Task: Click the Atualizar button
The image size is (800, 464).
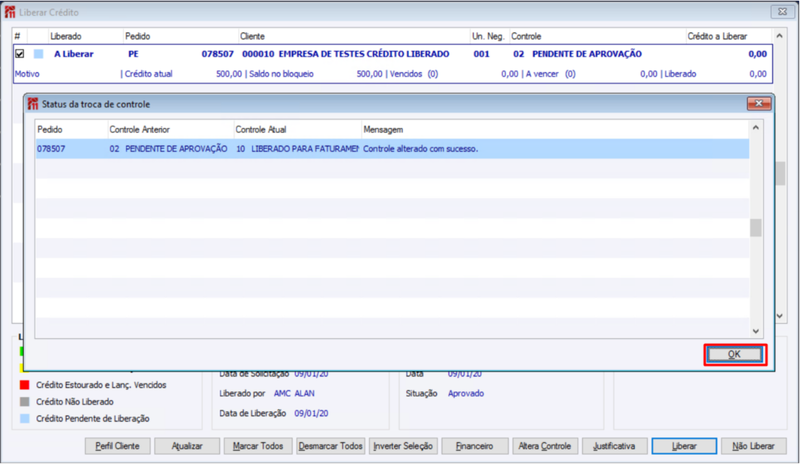Action: (187, 446)
